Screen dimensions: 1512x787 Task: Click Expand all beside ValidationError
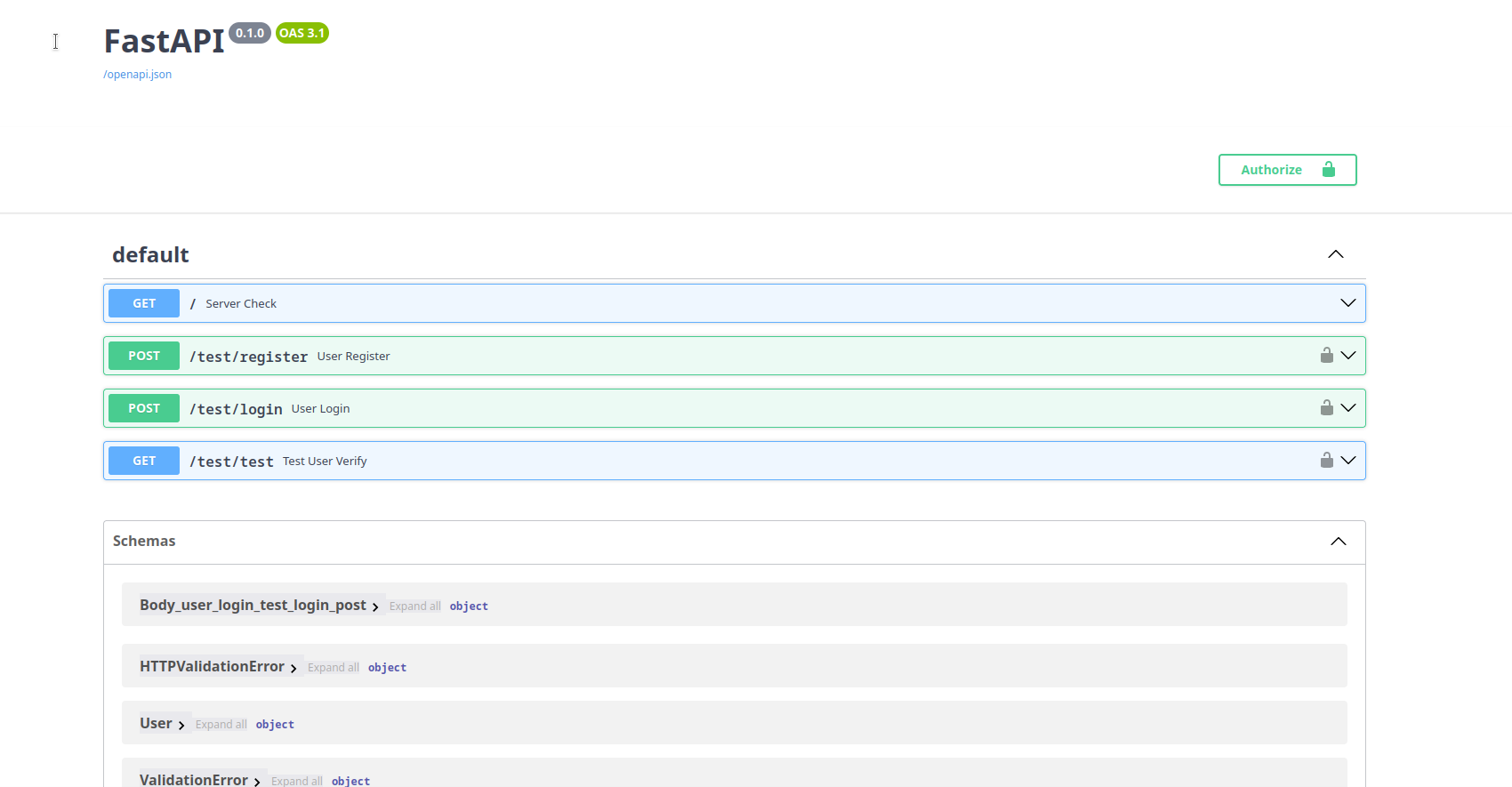[x=297, y=781]
